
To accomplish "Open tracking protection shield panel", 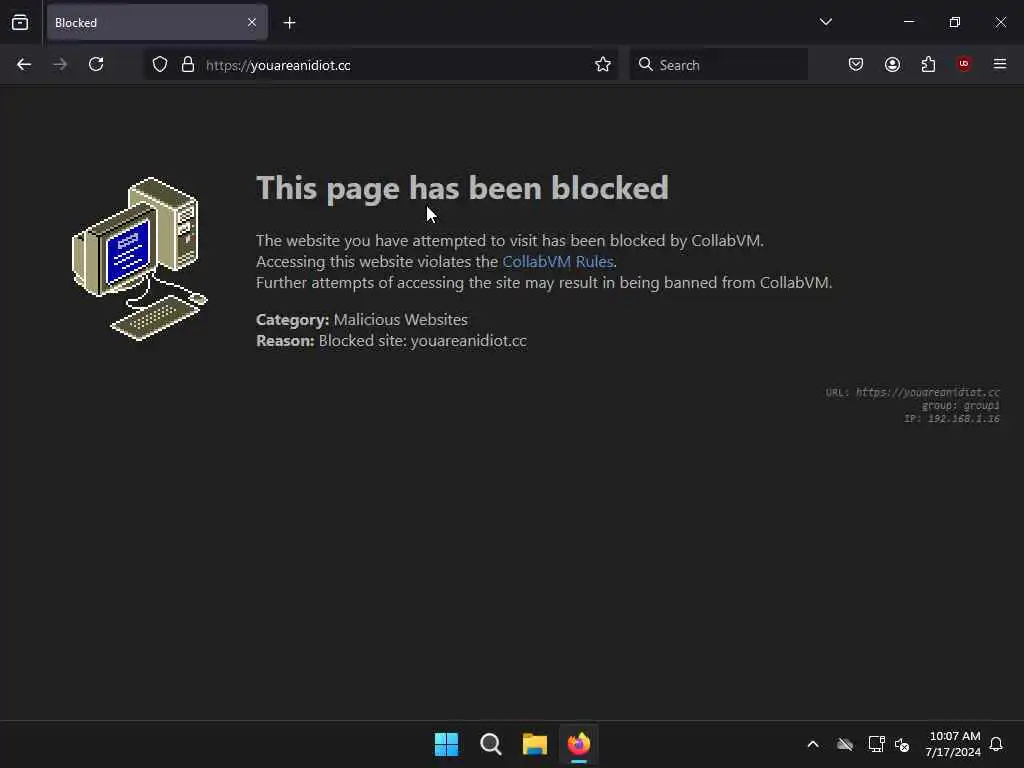I will click(x=160, y=65).
